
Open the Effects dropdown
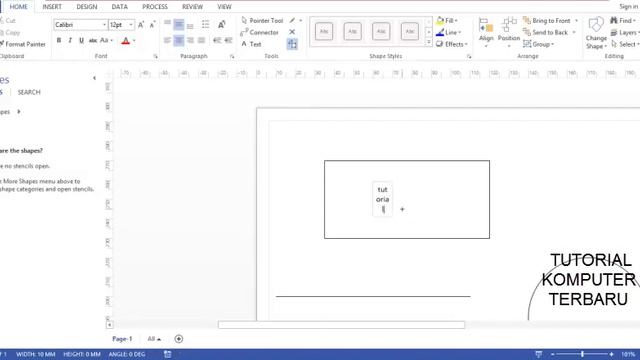point(451,44)
